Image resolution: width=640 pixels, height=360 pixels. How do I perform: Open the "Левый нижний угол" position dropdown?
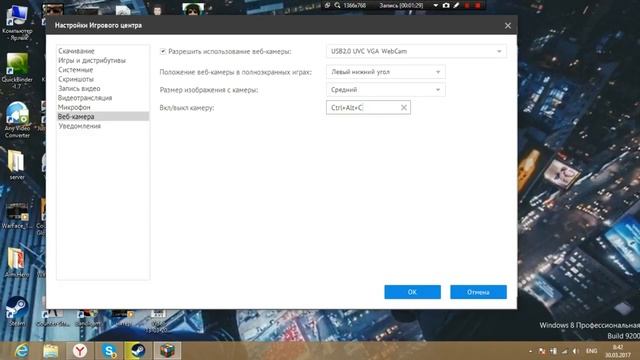click(386, 72)
